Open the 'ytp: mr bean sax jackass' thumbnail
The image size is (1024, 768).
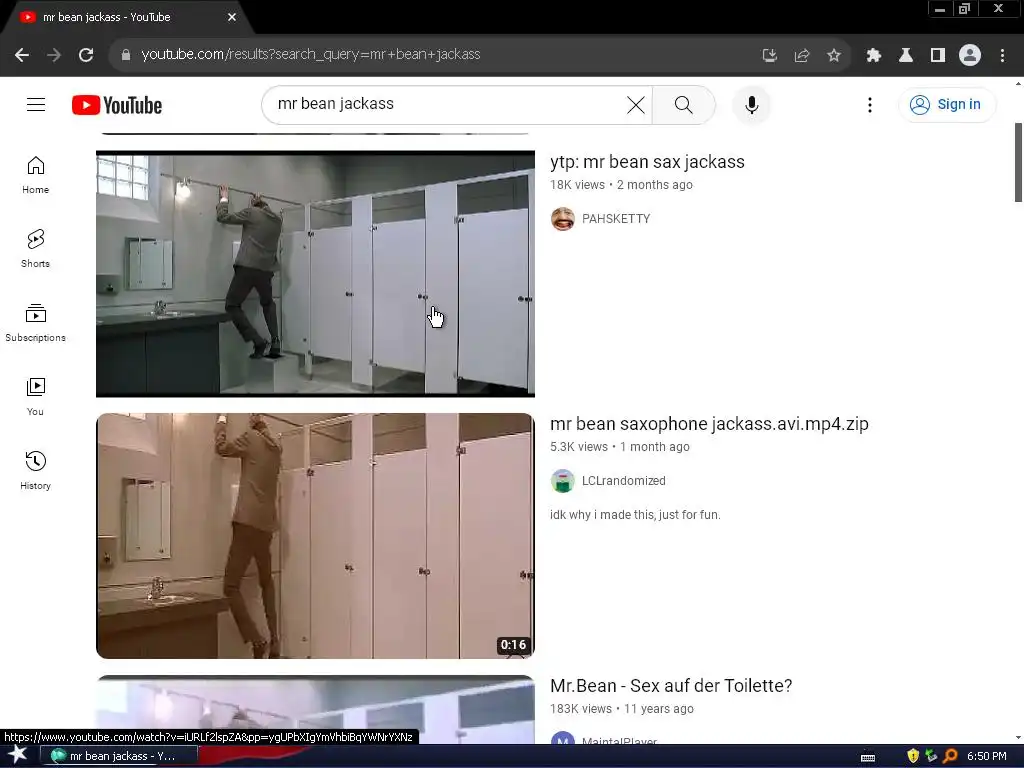(x=315, y=274)
